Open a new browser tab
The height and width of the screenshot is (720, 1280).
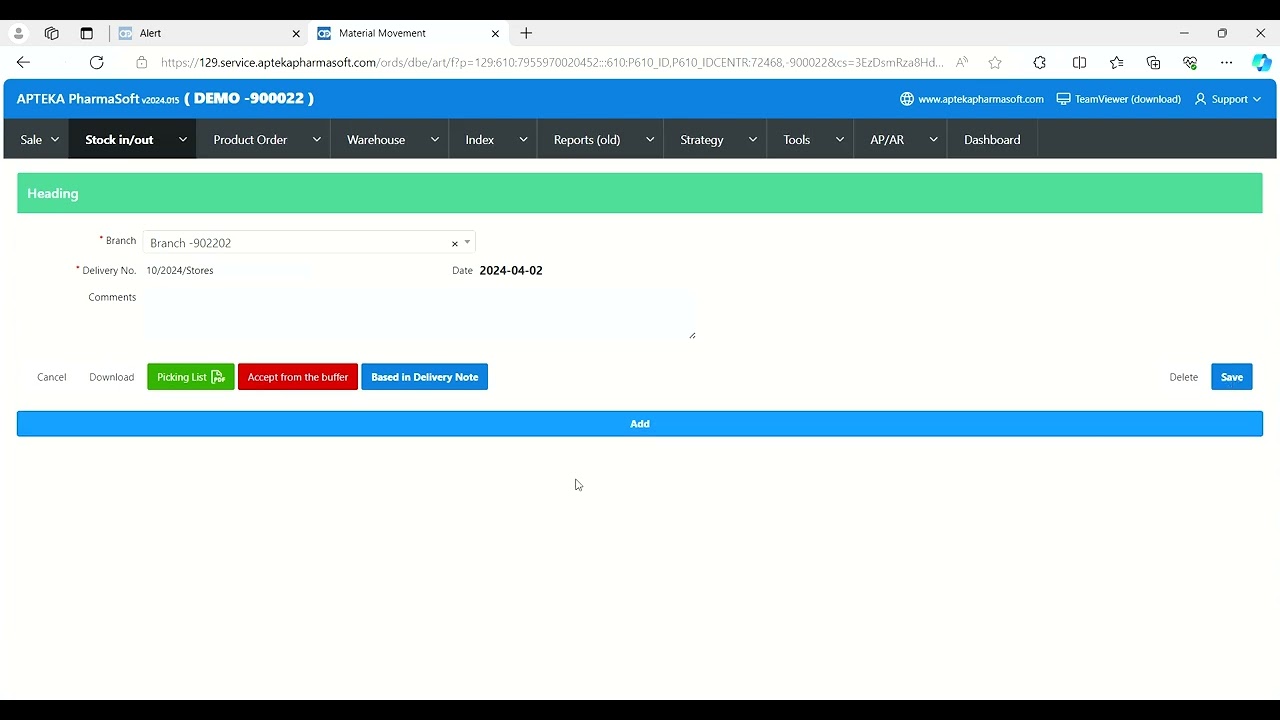click(526, 33)
